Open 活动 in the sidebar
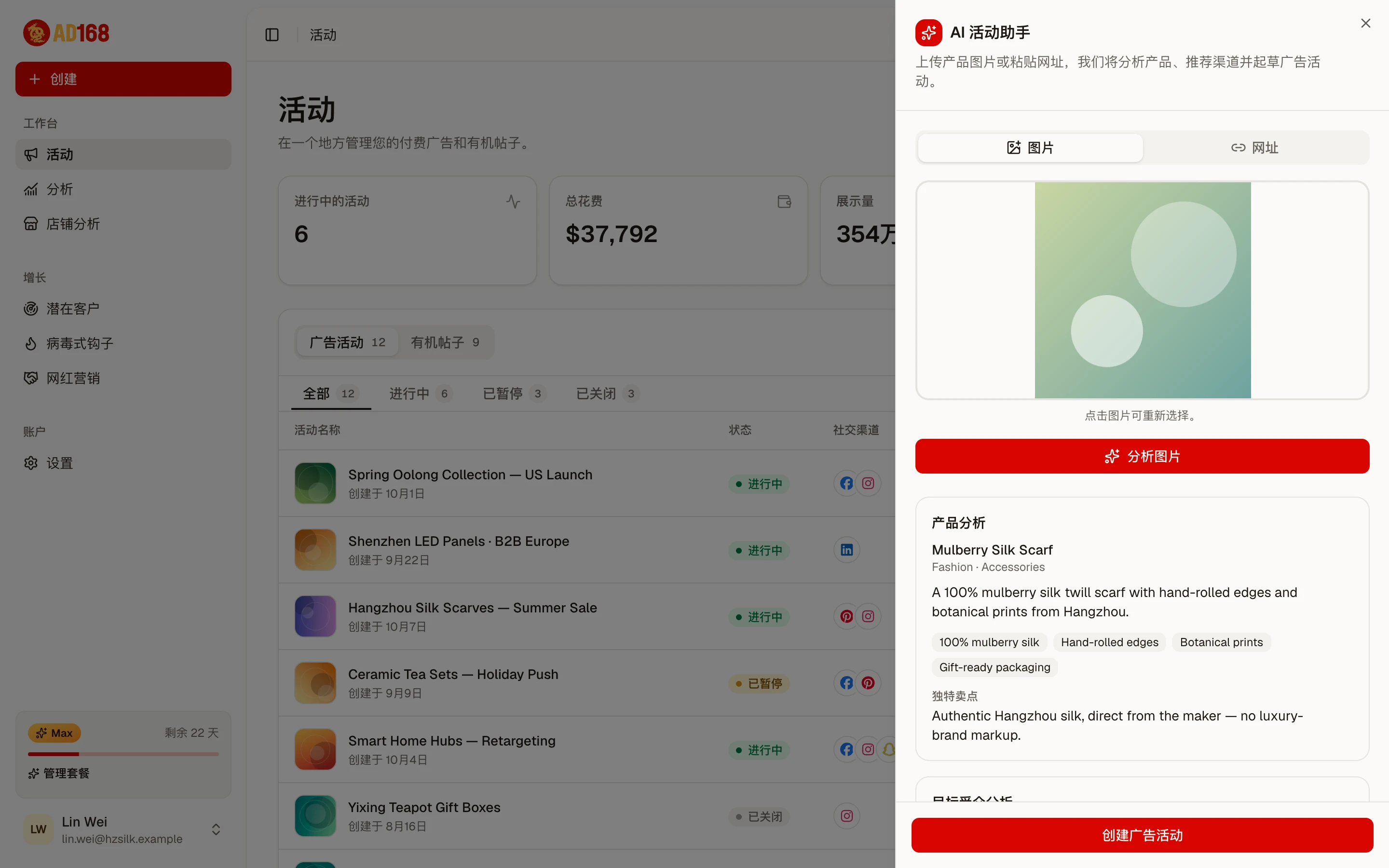Viewport: 1389px width, 868px height. 123,154
